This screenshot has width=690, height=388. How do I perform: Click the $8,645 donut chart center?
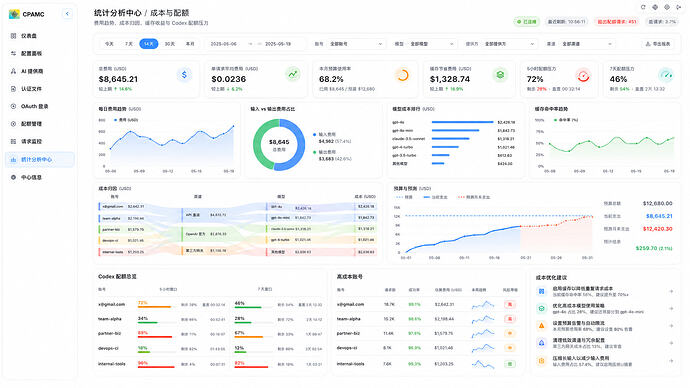279,145
